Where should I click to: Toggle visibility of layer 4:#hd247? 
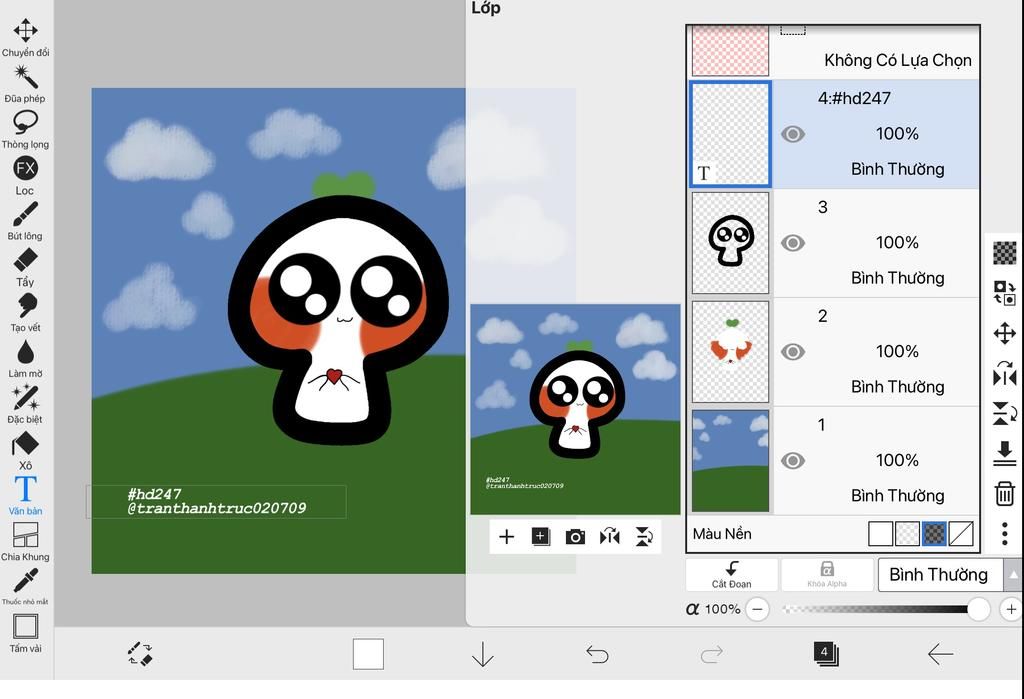click(x=793, y=134)
